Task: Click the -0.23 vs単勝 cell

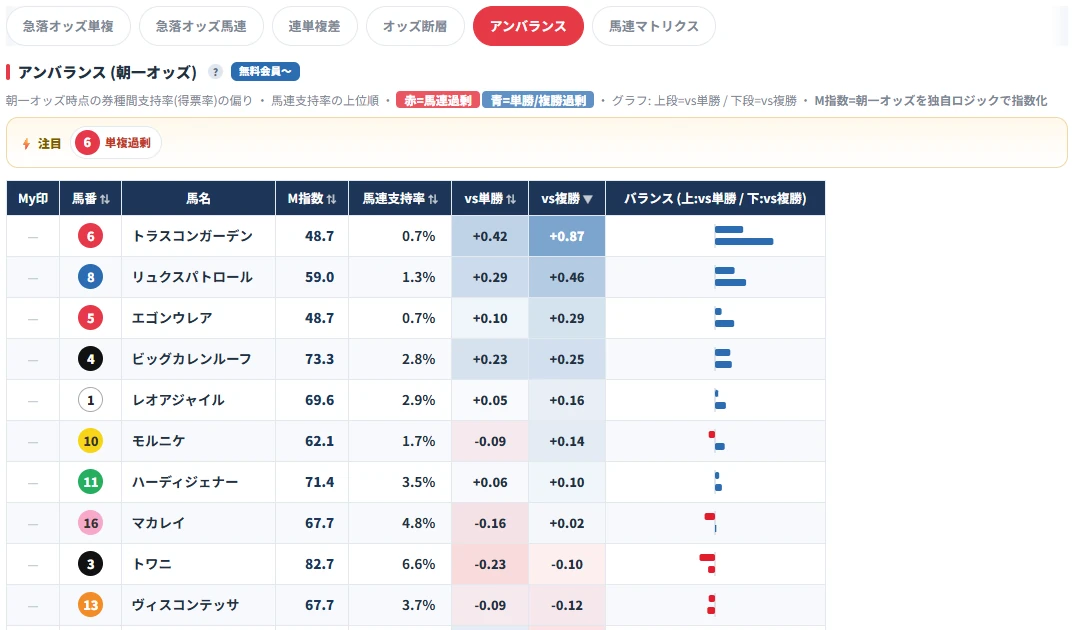Action: (490, 564)
